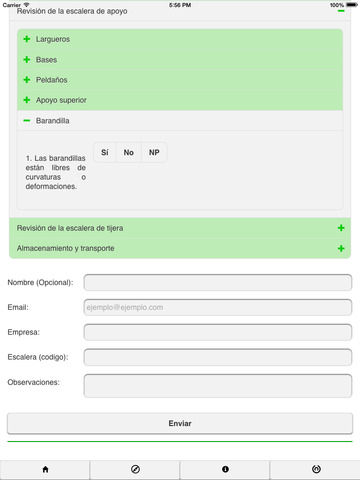Expand the Peldaños section
The width and height of the screenshot is (360, 480).
tap(180, 80)
